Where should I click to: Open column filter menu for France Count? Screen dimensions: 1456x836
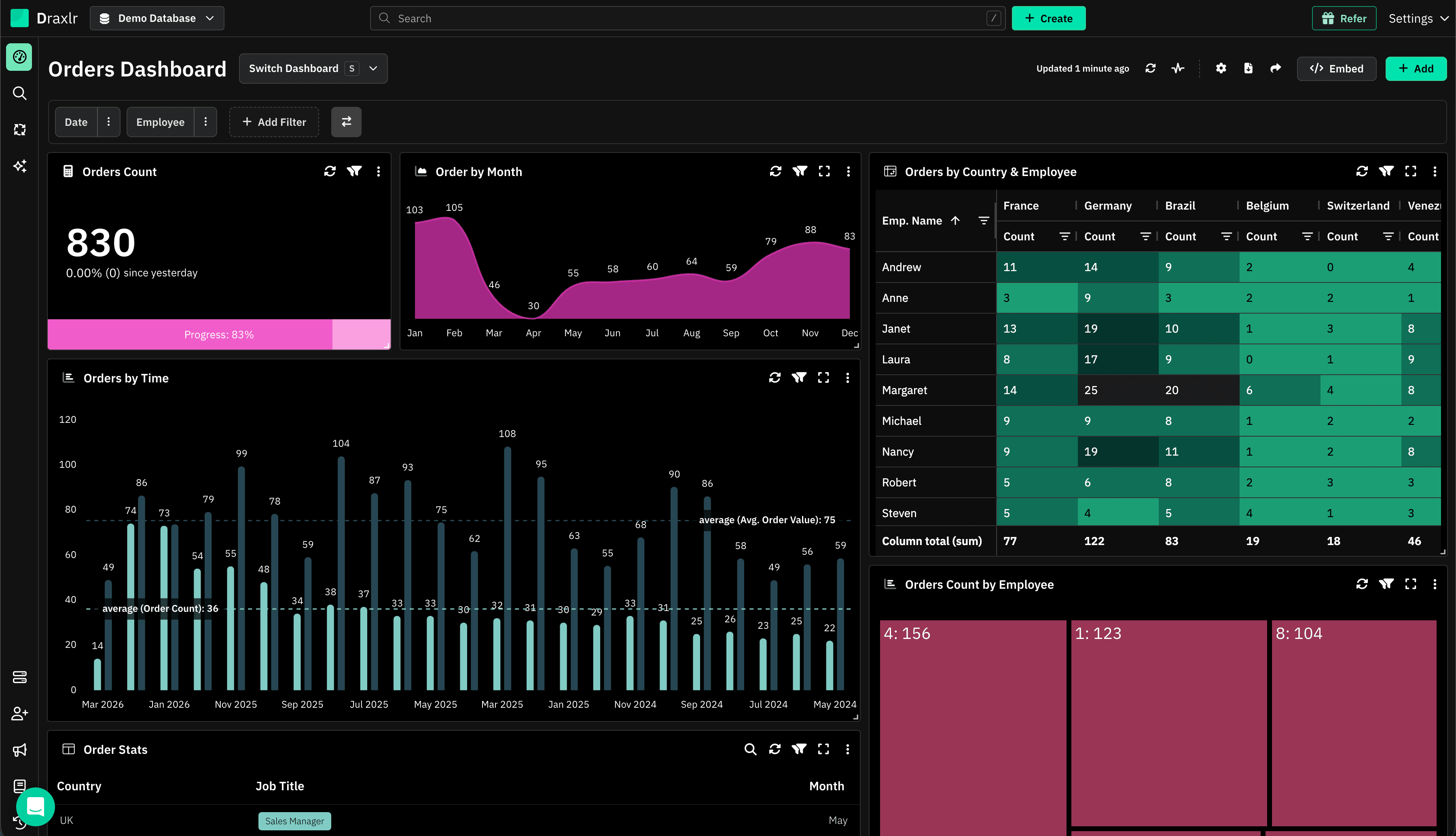pyautogui.click(x=1064, y=237)
